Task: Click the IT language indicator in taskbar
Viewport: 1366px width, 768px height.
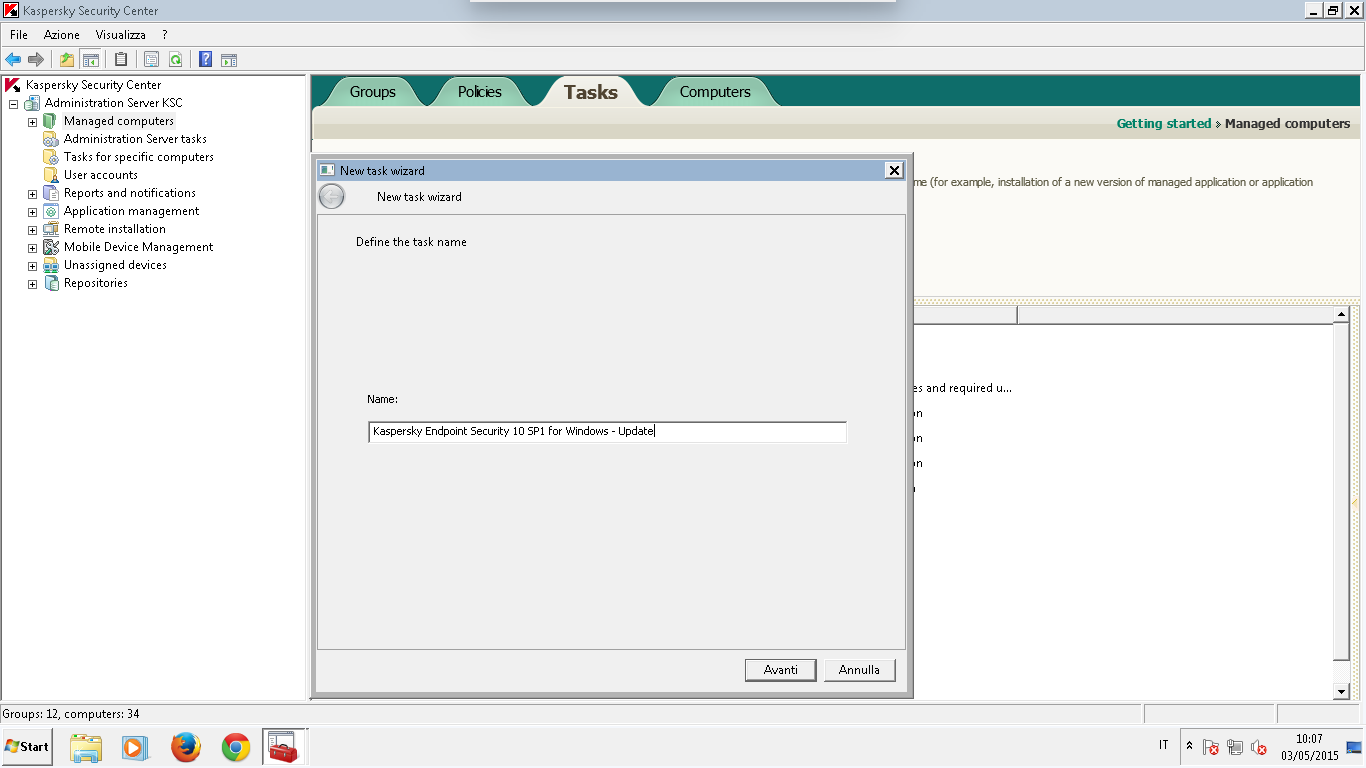Action: [1164, 745]
